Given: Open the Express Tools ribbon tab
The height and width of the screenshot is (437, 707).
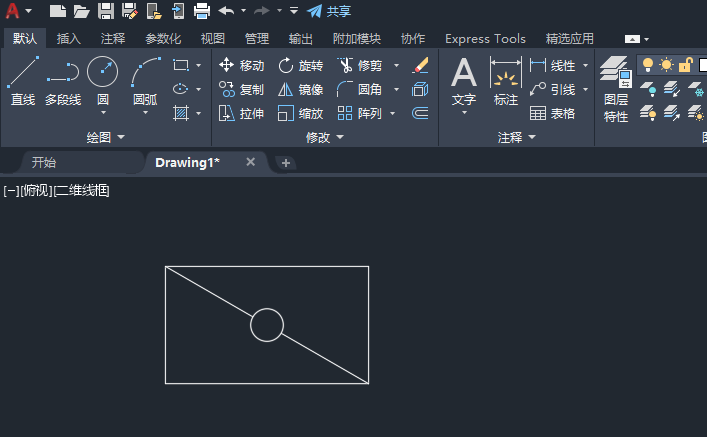Looking at the screenshot, I should pos(485,39).
